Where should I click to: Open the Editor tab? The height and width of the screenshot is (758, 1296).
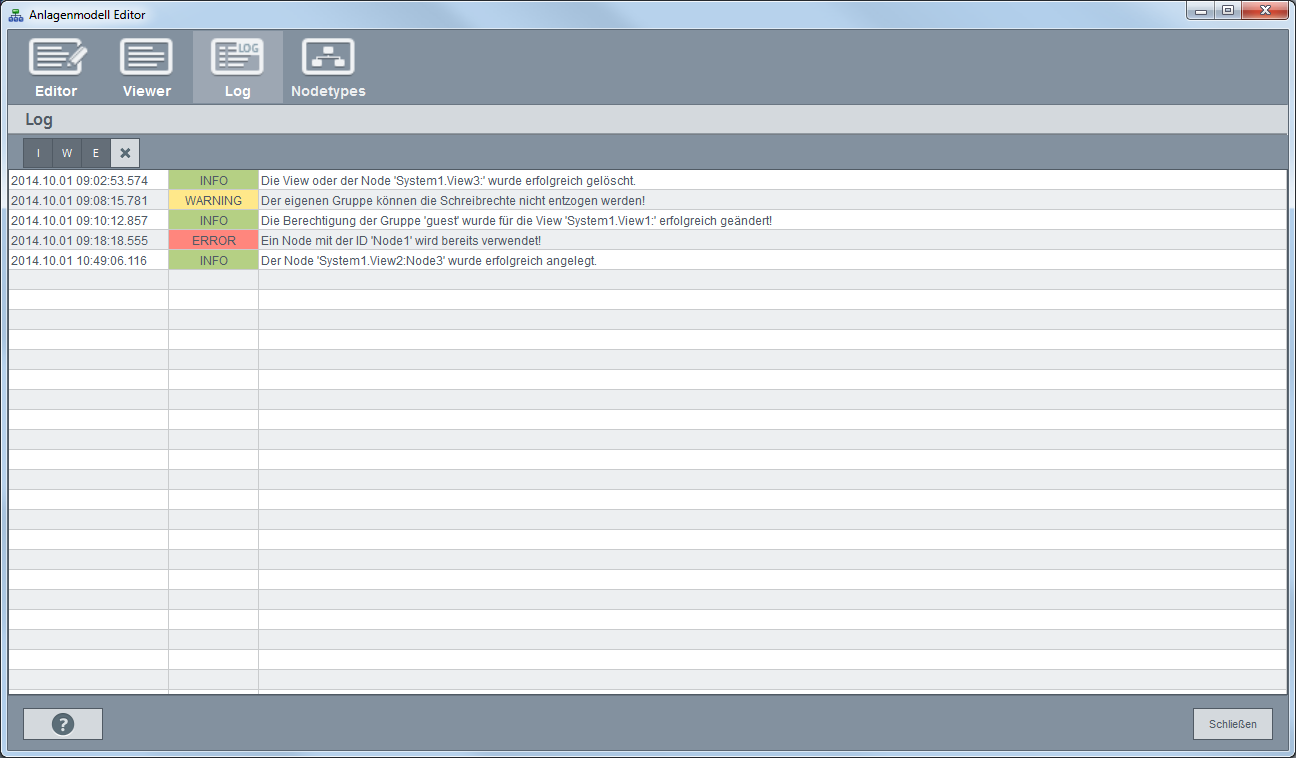56,67
